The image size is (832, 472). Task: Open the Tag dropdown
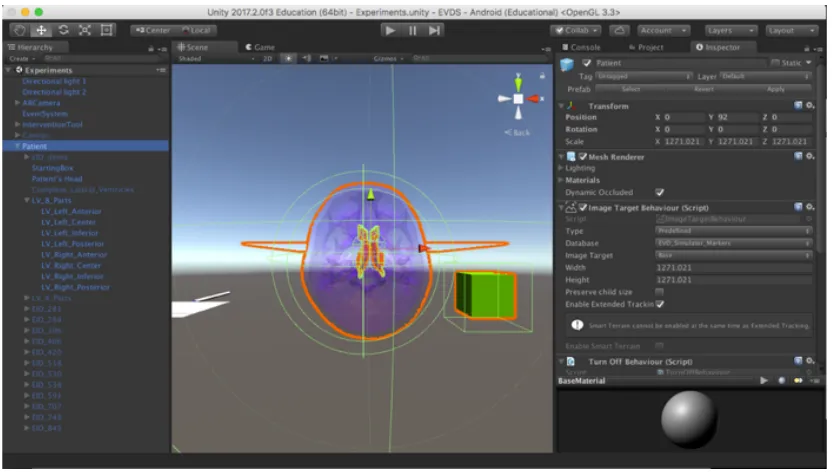[644, 76]
